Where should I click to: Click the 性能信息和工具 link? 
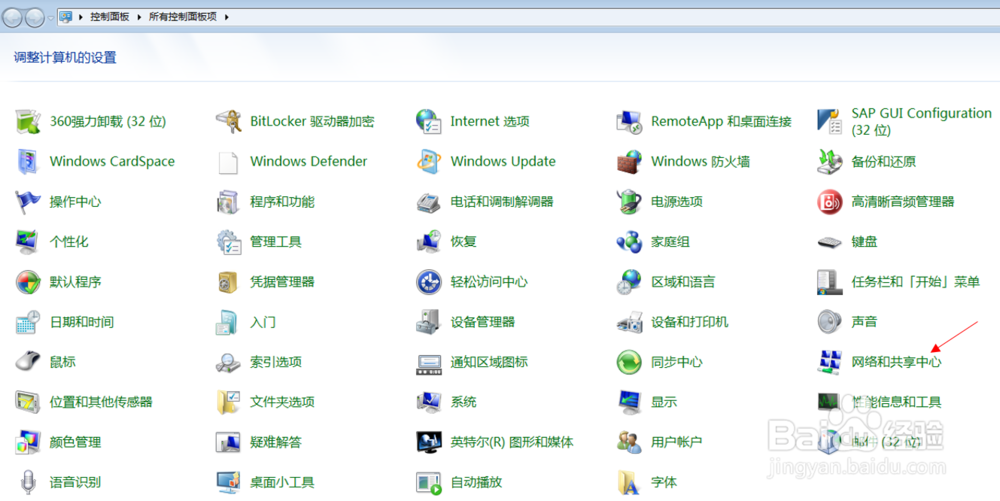[896, 402]
